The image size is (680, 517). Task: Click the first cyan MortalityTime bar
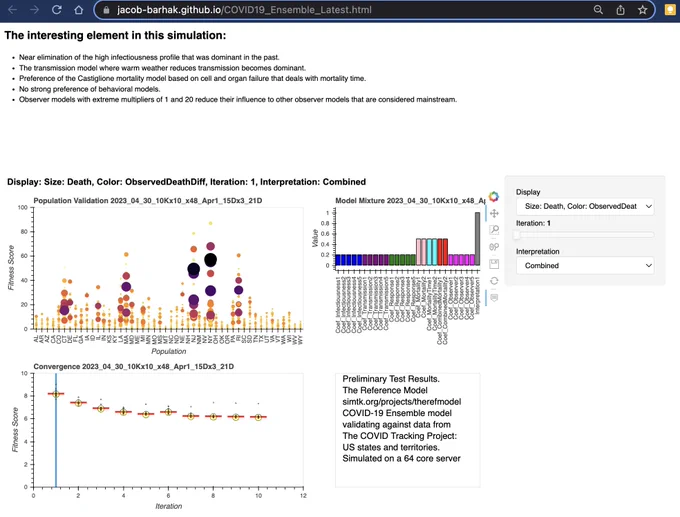coord(429,252)
